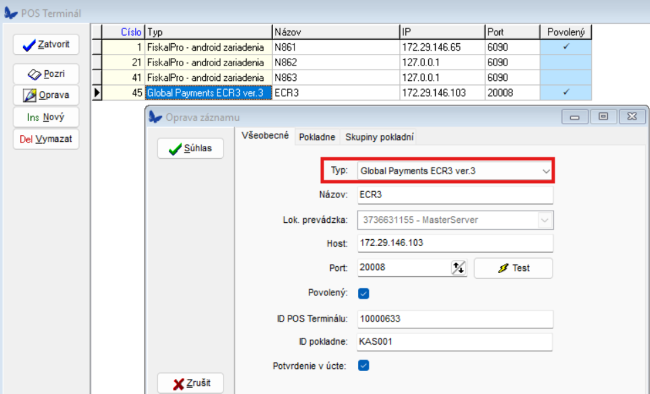Screen dimensions: 650x394
Task: Click port cell 20008 in table
Action: tap(512, 92)
